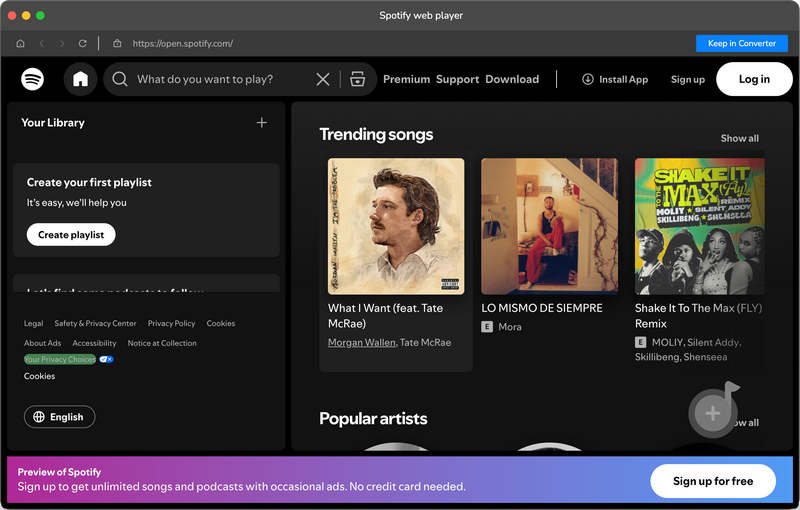Click the privacy choices toggle icon
The image size is (800, 510).
[106, 359]
